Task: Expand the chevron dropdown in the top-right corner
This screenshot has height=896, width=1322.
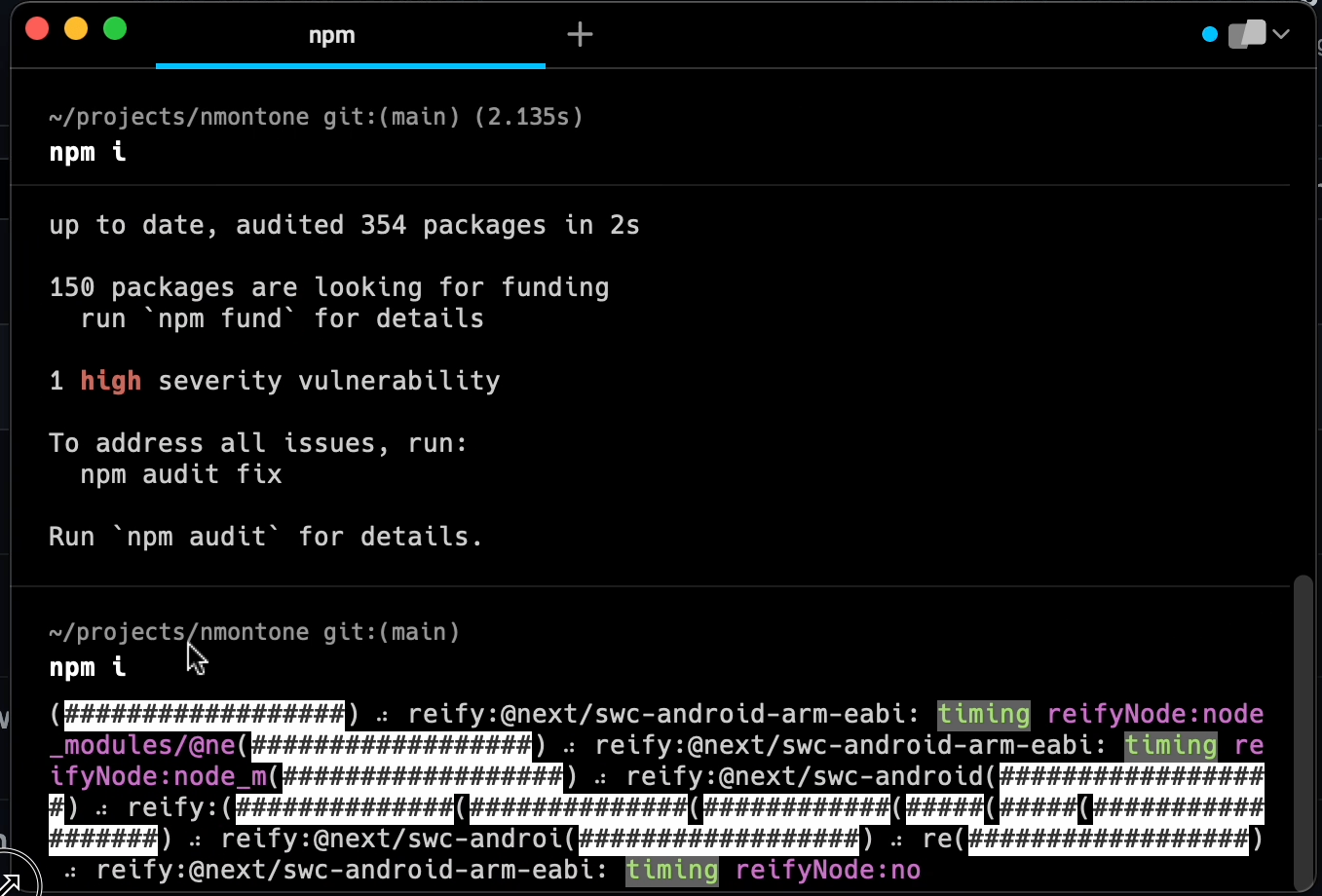Action: pos(1283,34)
